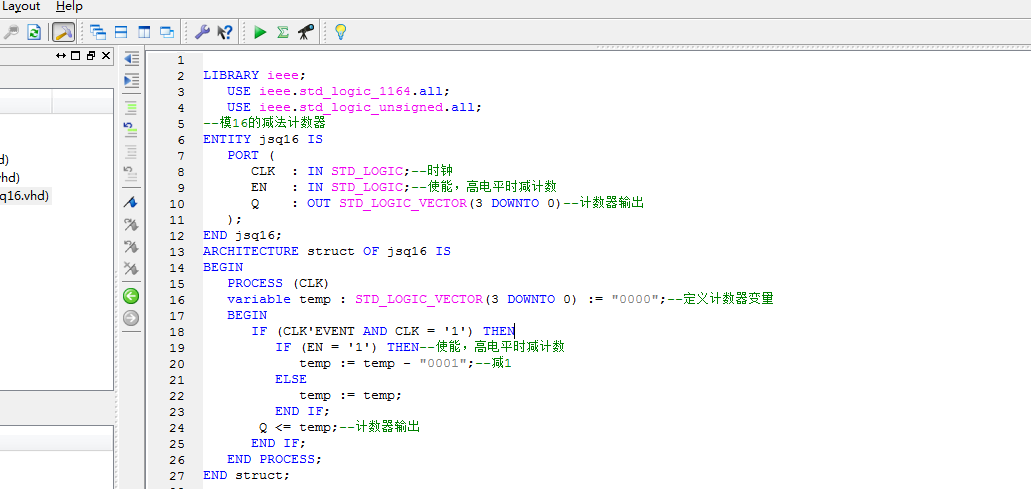Click the refresh icon in toolbar
The width and height of the screenshot is (1031, 489).
[x=34, y=32]
